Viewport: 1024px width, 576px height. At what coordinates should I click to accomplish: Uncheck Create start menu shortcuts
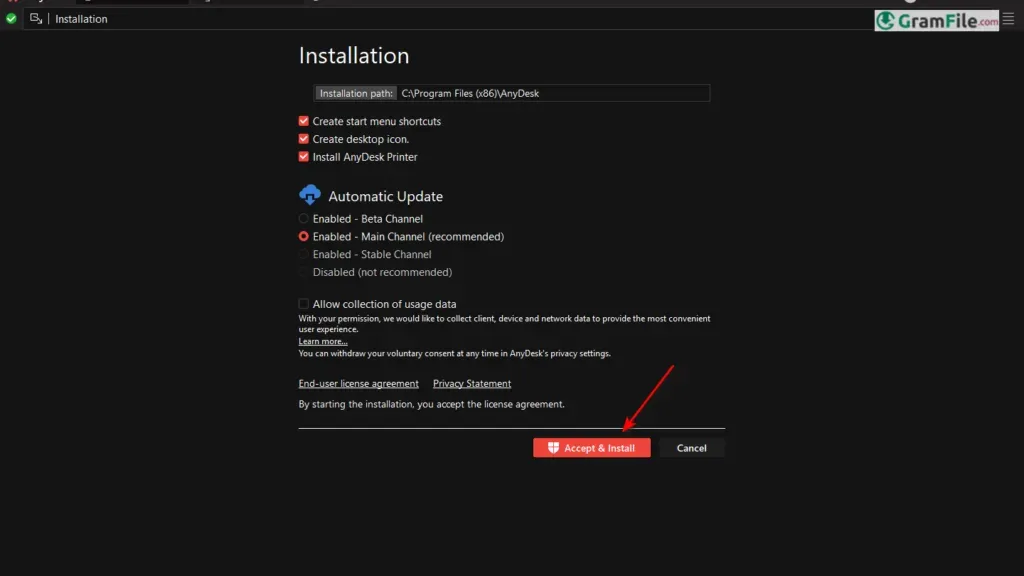(304, 121)
